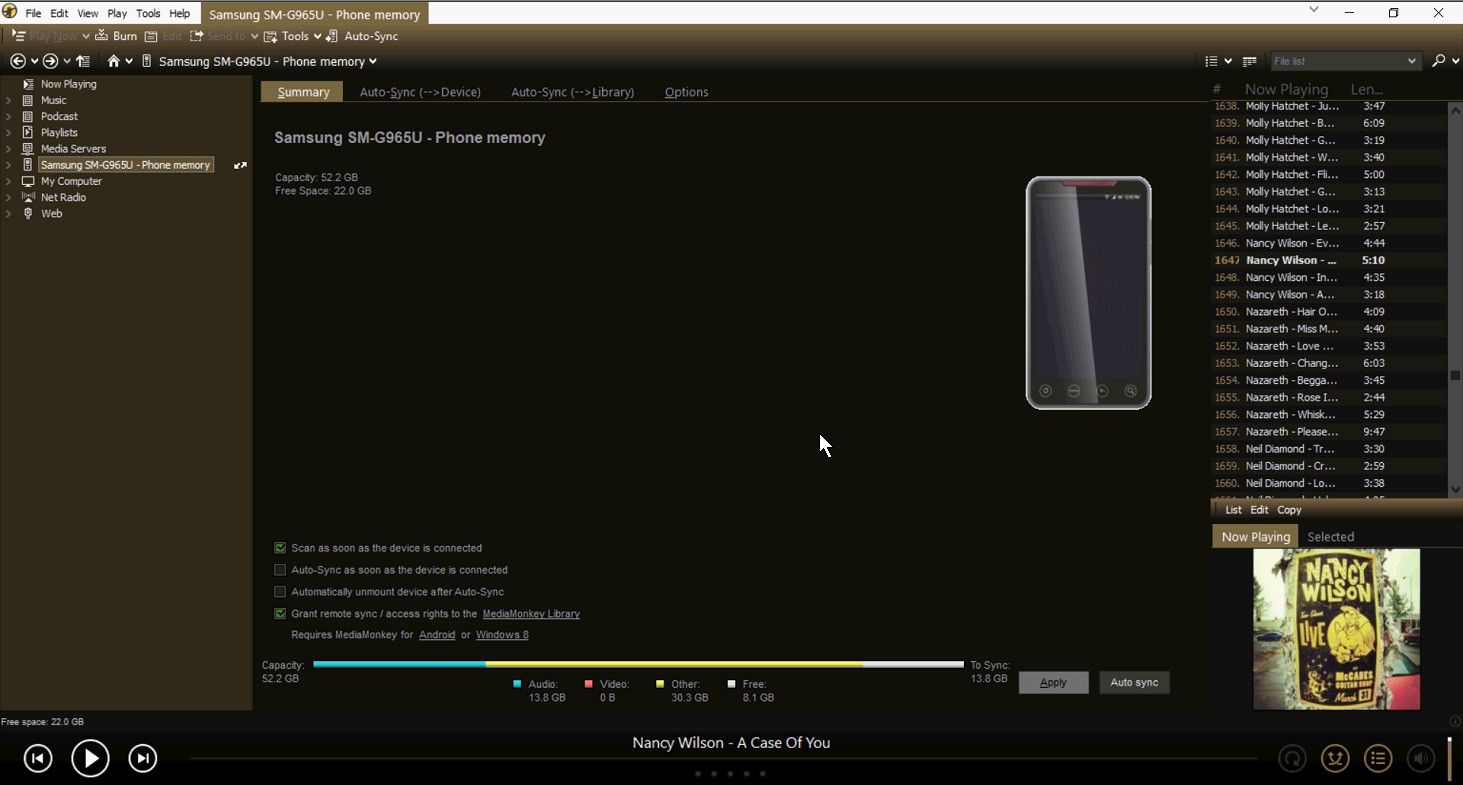
Task: Enable Auto-Sync as soon as device connected
Action: point(280,570)
